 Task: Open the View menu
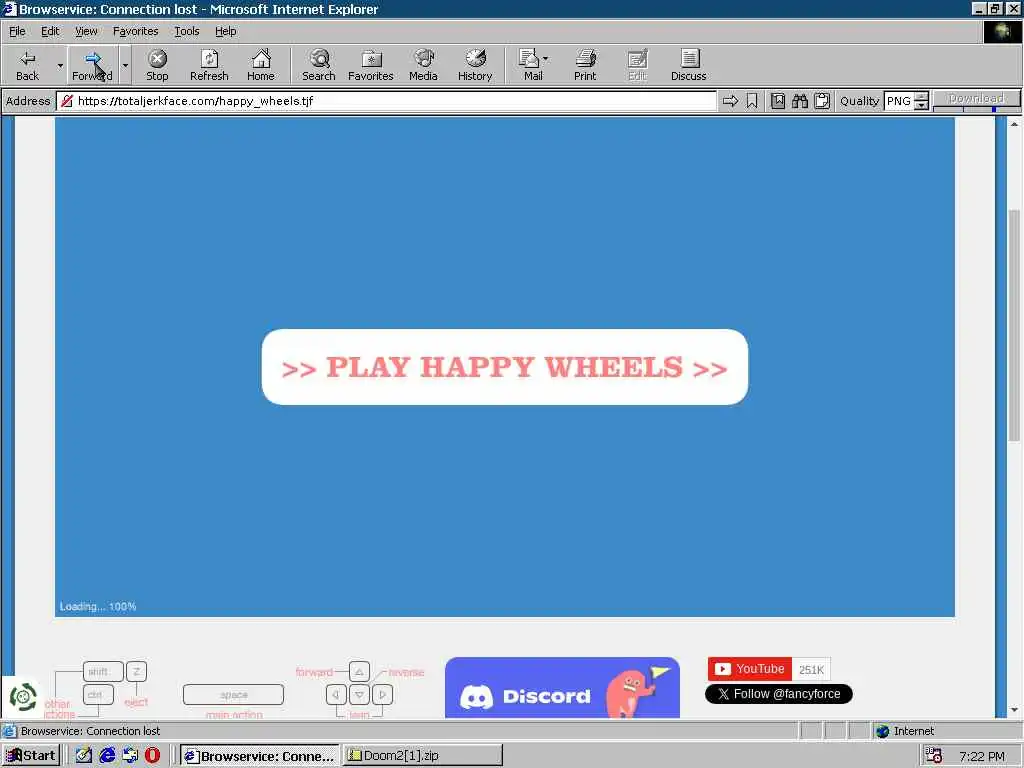[86, 31]
